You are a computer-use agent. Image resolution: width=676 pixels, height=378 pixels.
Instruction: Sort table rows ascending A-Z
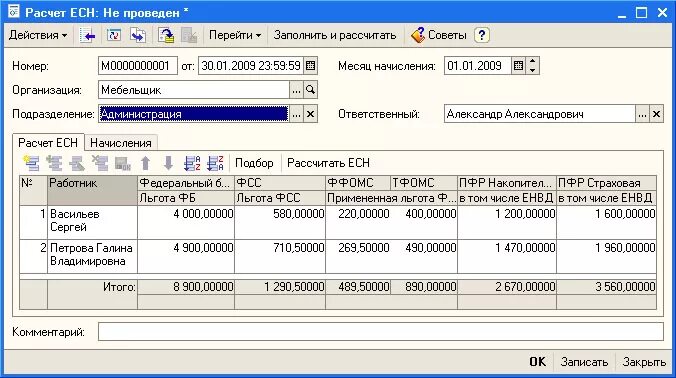pyautogui.click(x=192, y=163)
